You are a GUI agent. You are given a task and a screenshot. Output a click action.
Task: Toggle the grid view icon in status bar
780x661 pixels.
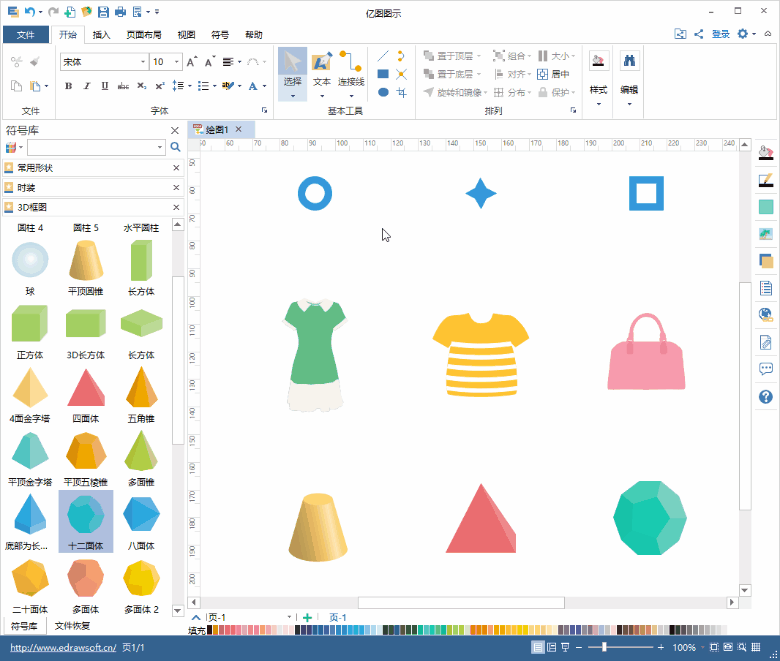(x=756, y=647)
